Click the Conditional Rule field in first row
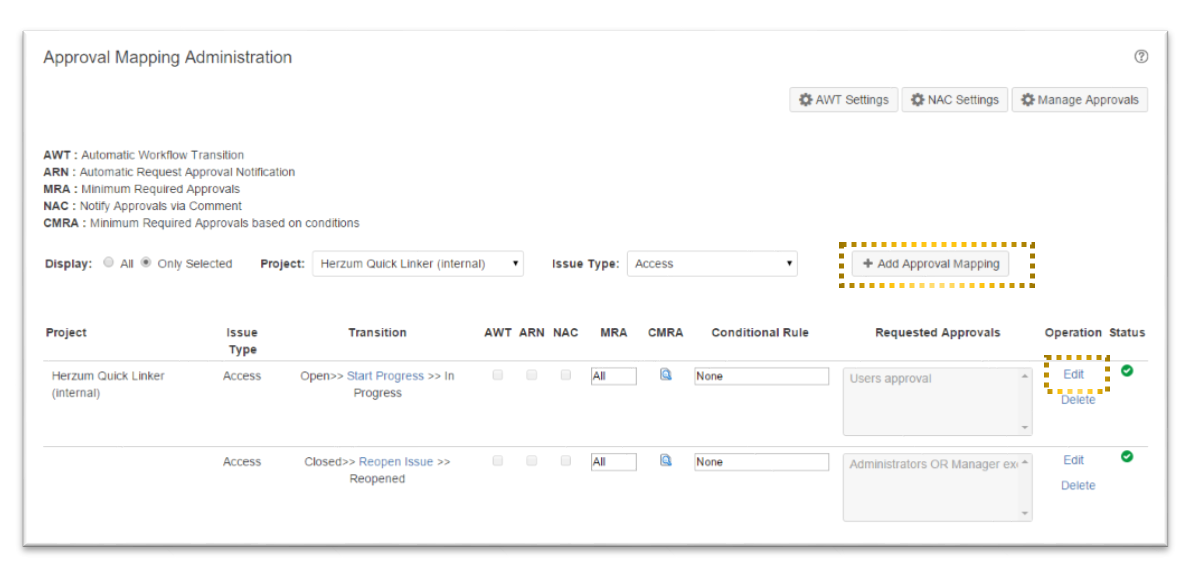Screen dimensions: 1181x570 (761, 376)
